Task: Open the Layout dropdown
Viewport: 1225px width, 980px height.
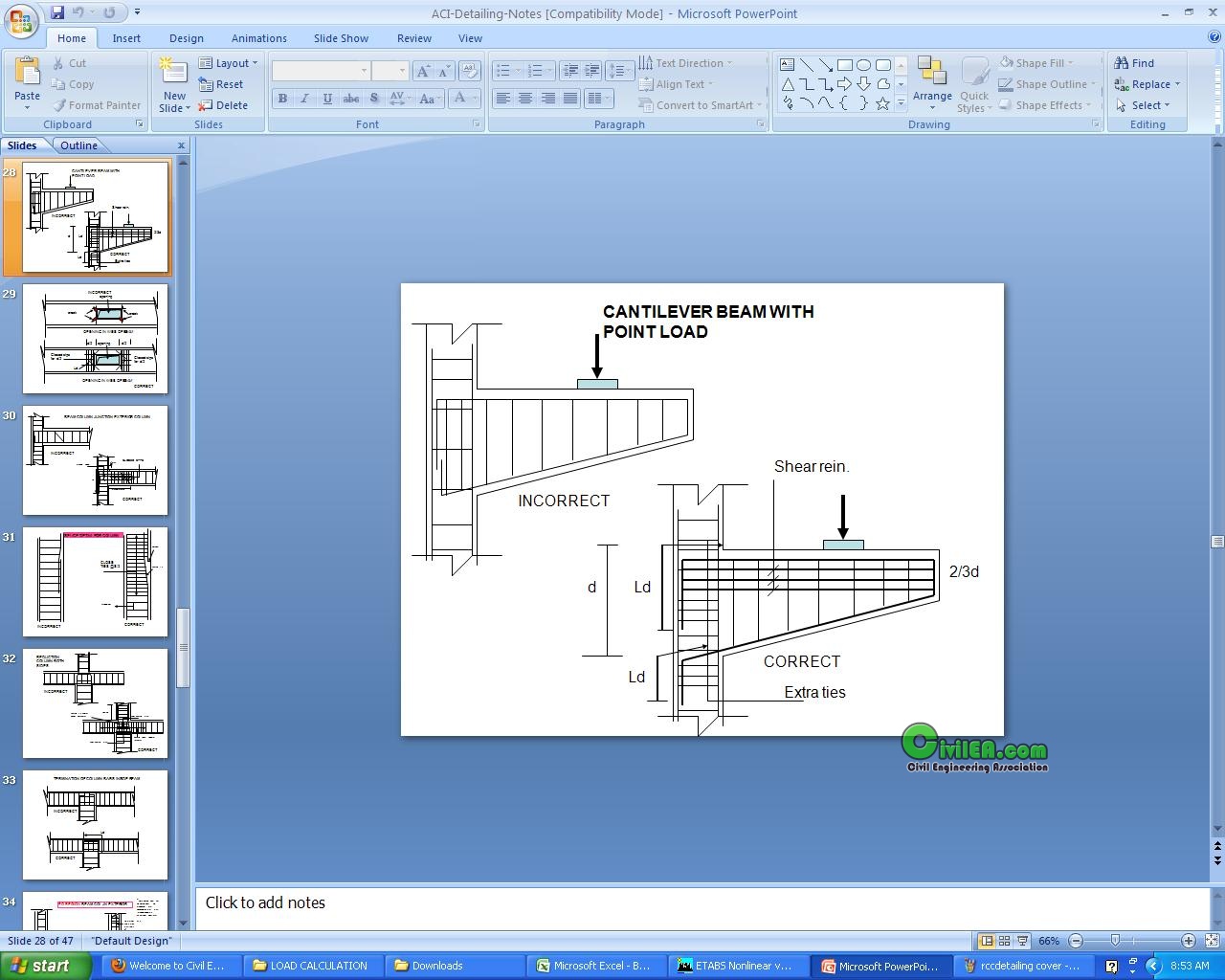Action: [229, 63]
